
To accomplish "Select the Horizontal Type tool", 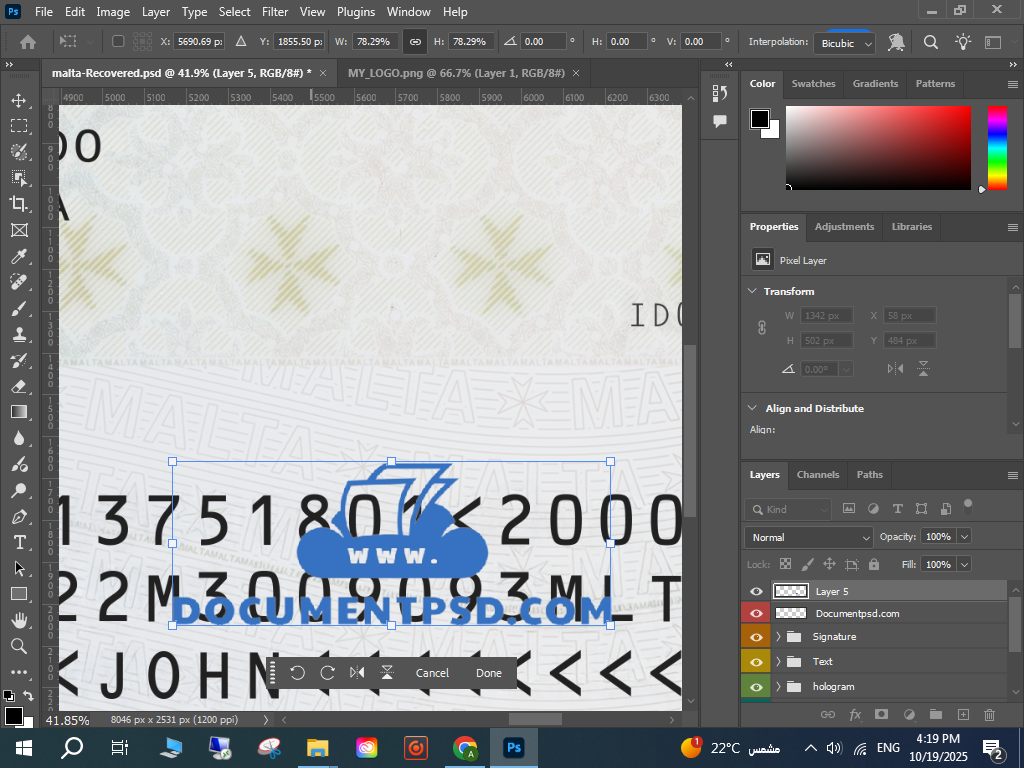I will (19, 542).
